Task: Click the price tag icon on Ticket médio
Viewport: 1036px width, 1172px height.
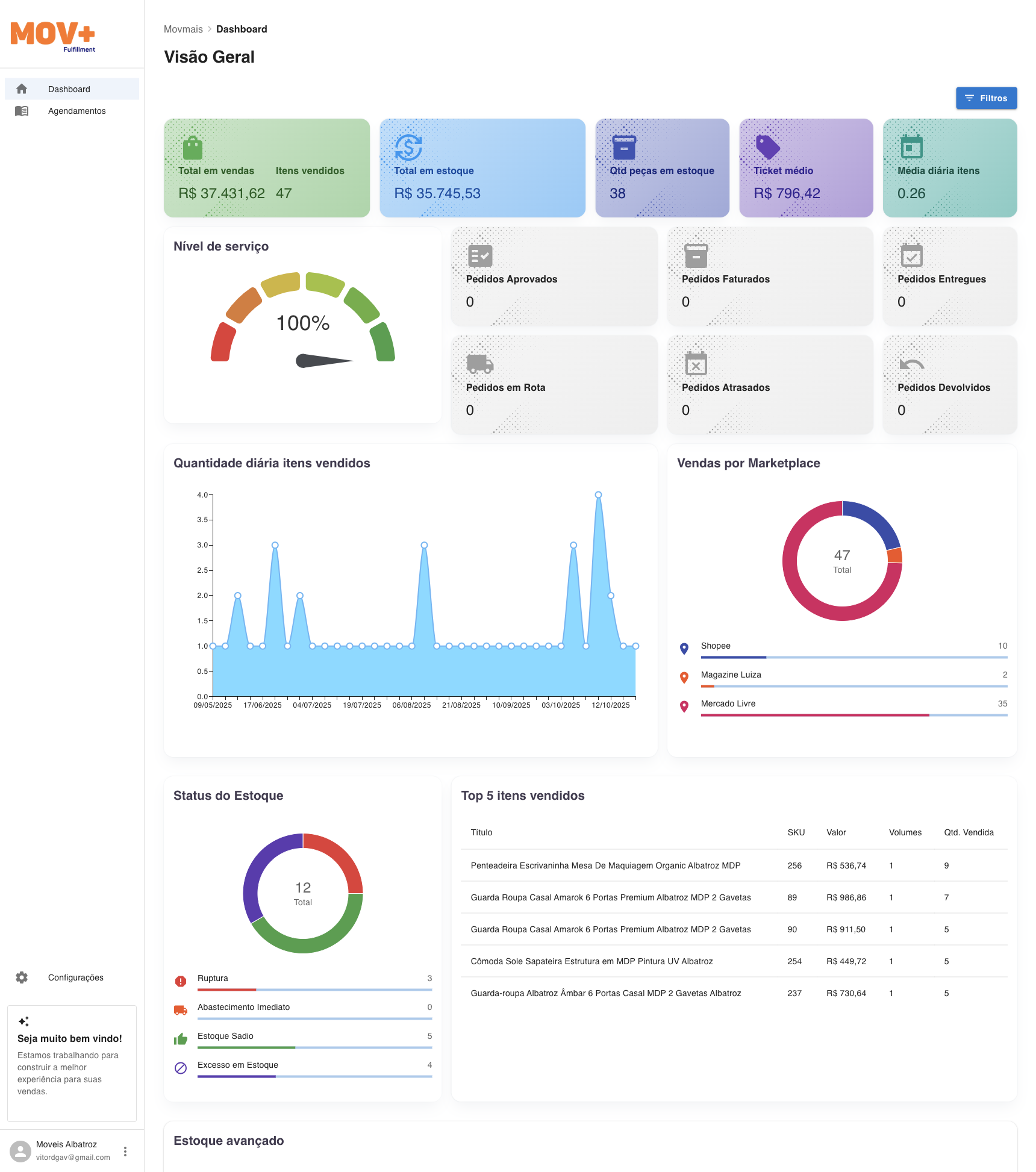Action: coord(767,148)
